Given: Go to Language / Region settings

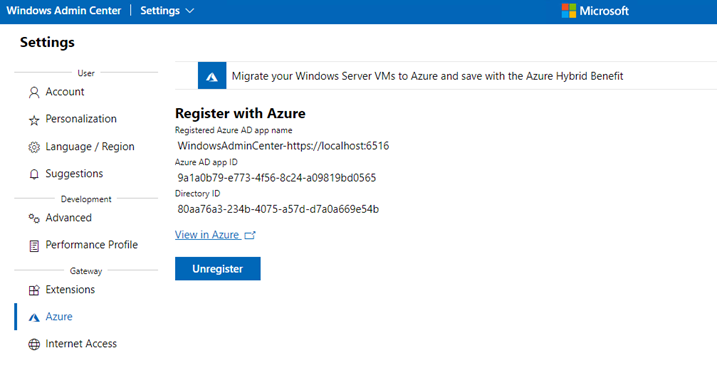Looking at the screenshot, I should [x=90, y=147].
